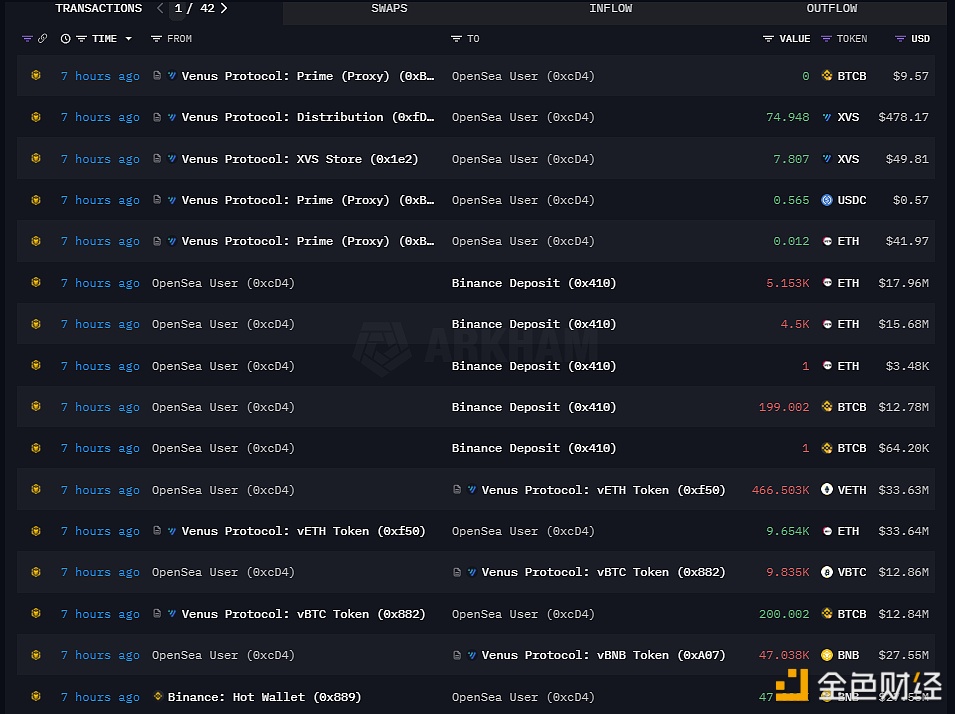Go to previous transactions page arrow

point(160,9)
